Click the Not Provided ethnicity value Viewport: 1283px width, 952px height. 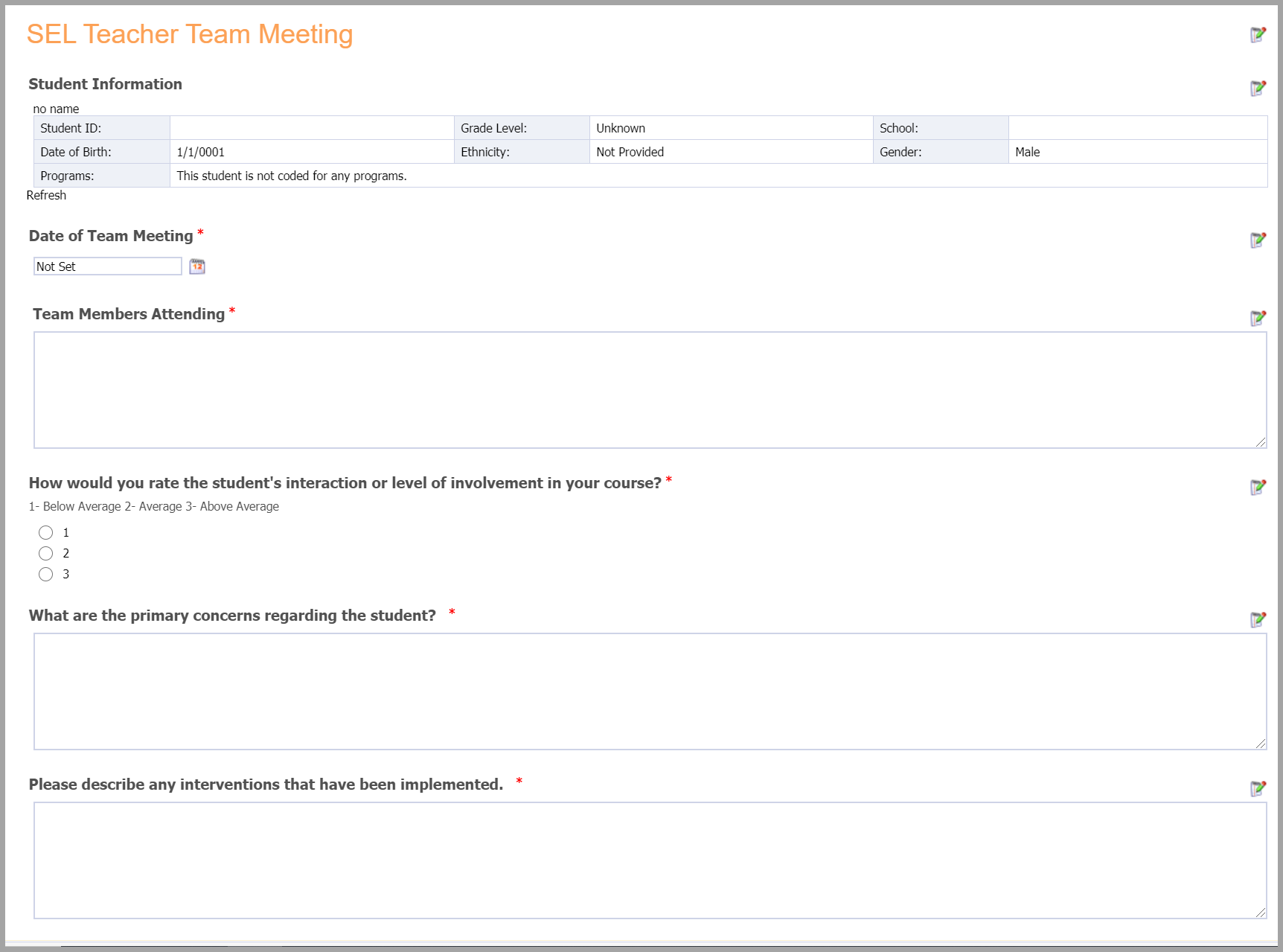click(630, 152)
